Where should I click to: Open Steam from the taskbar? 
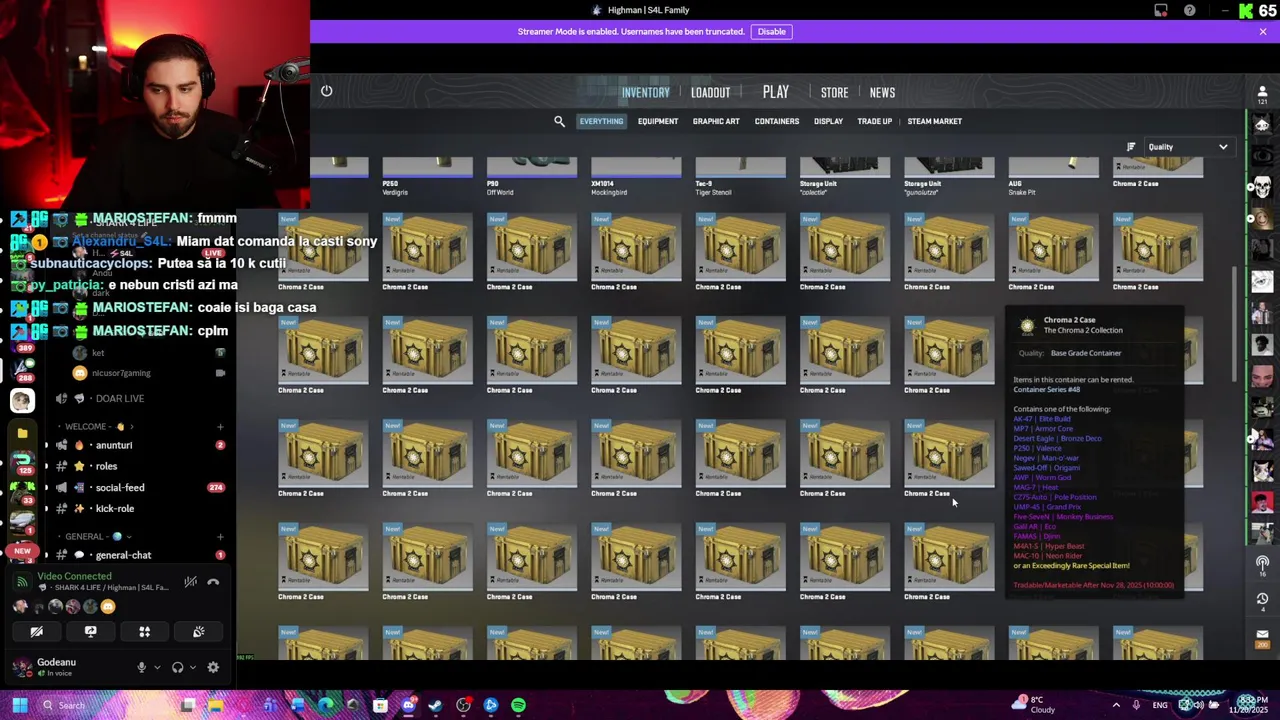[435, 705]
